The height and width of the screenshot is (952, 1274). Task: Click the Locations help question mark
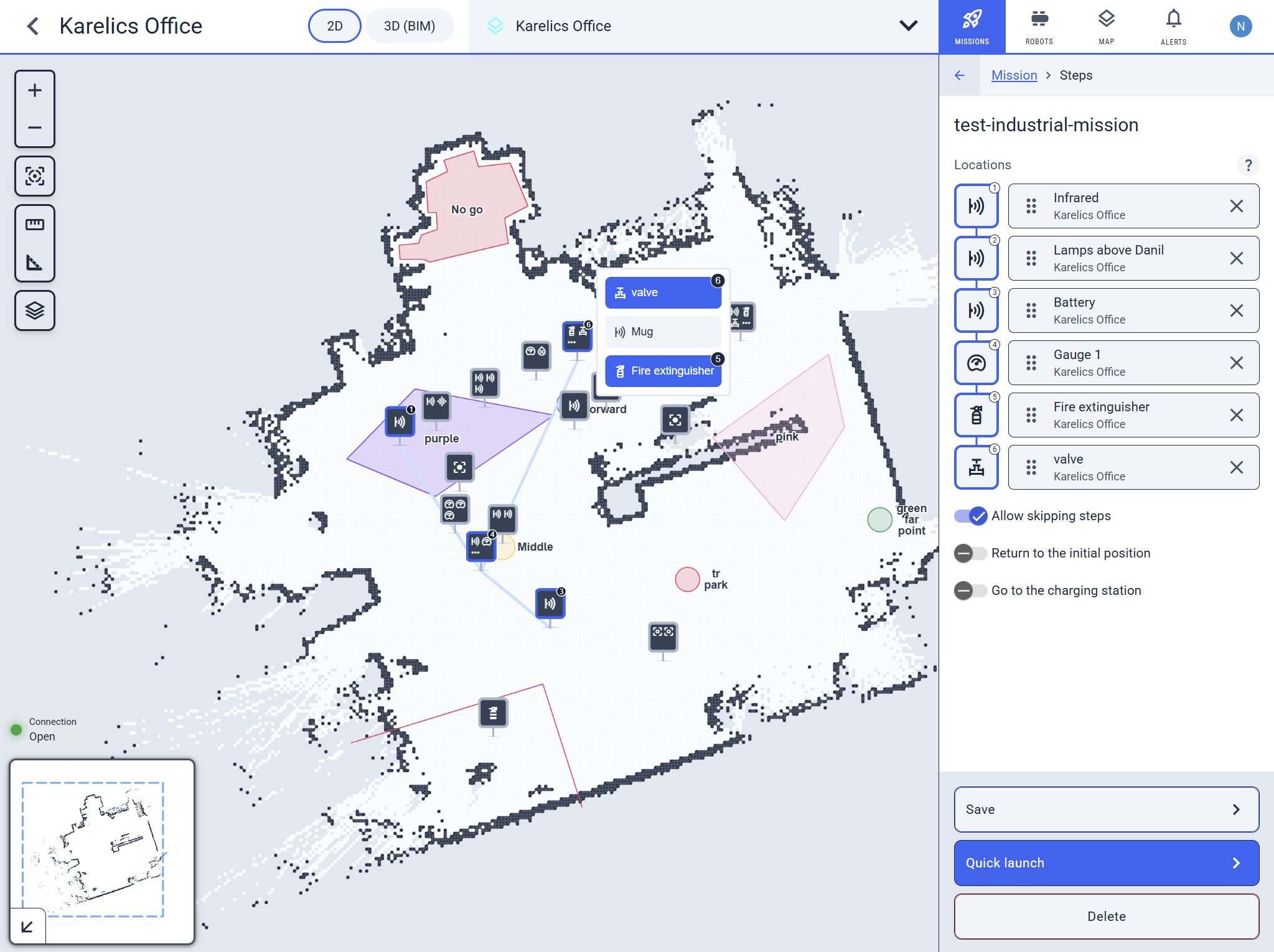[x=1248, y=165]
